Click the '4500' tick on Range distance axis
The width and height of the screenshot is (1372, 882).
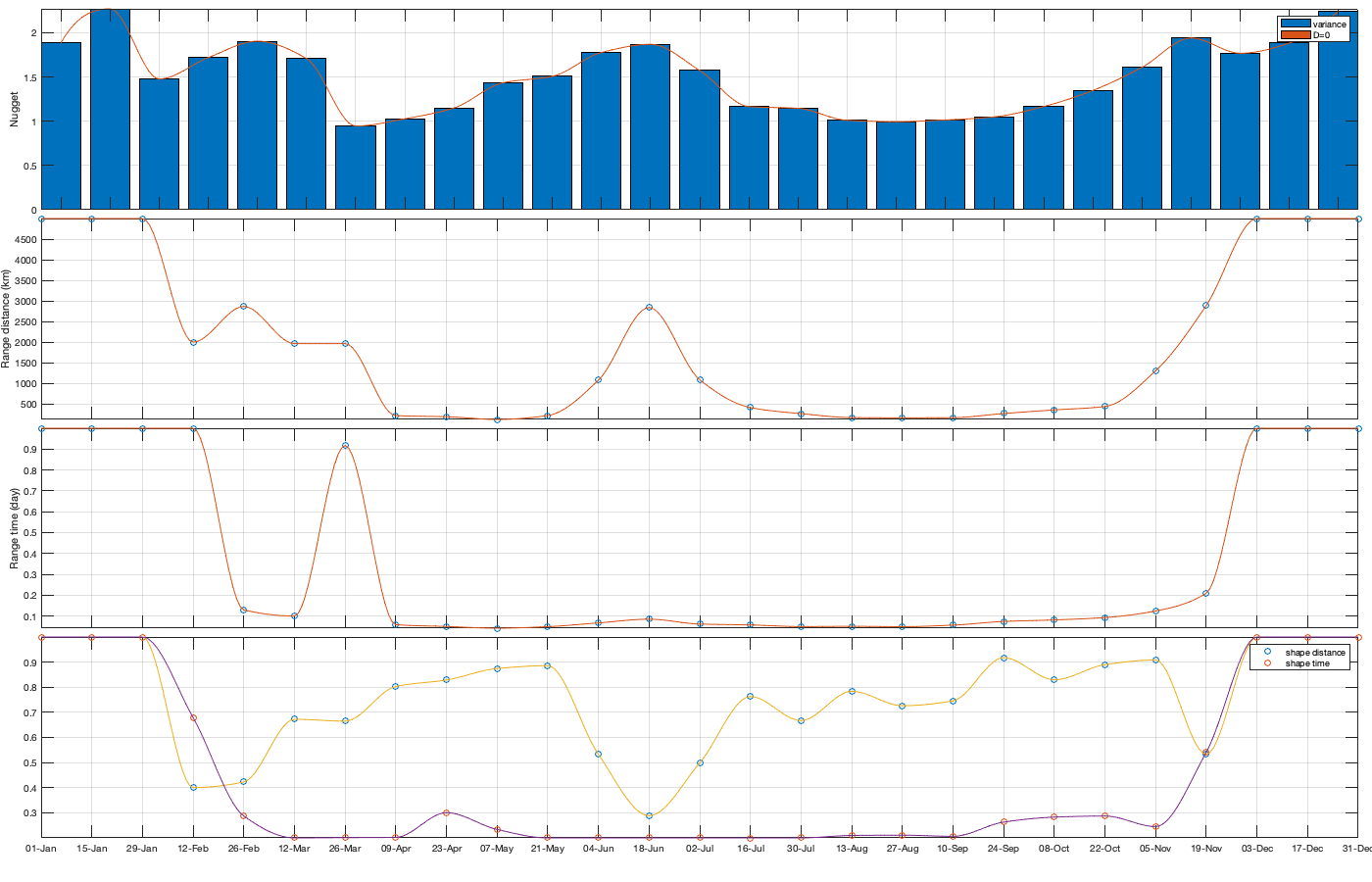click(x=25, y=240)
